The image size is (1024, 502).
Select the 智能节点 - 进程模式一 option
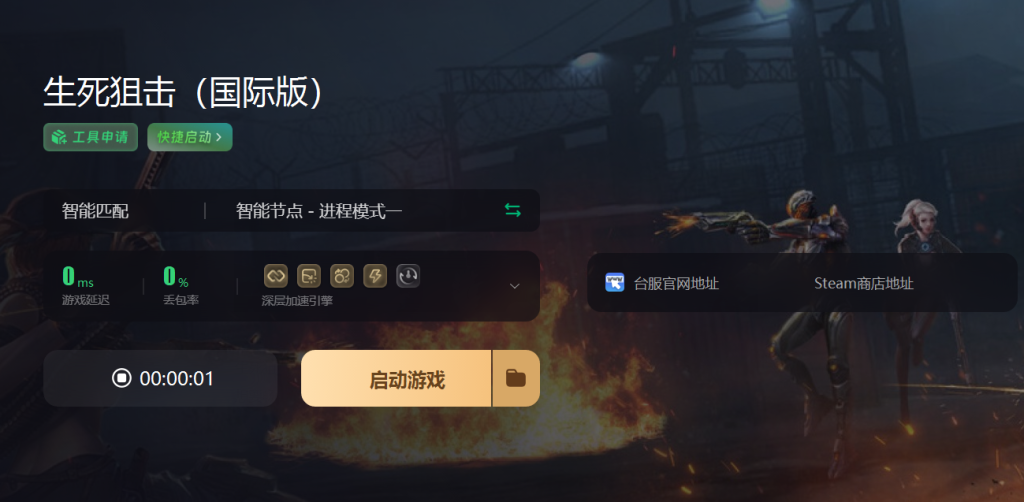319,211
